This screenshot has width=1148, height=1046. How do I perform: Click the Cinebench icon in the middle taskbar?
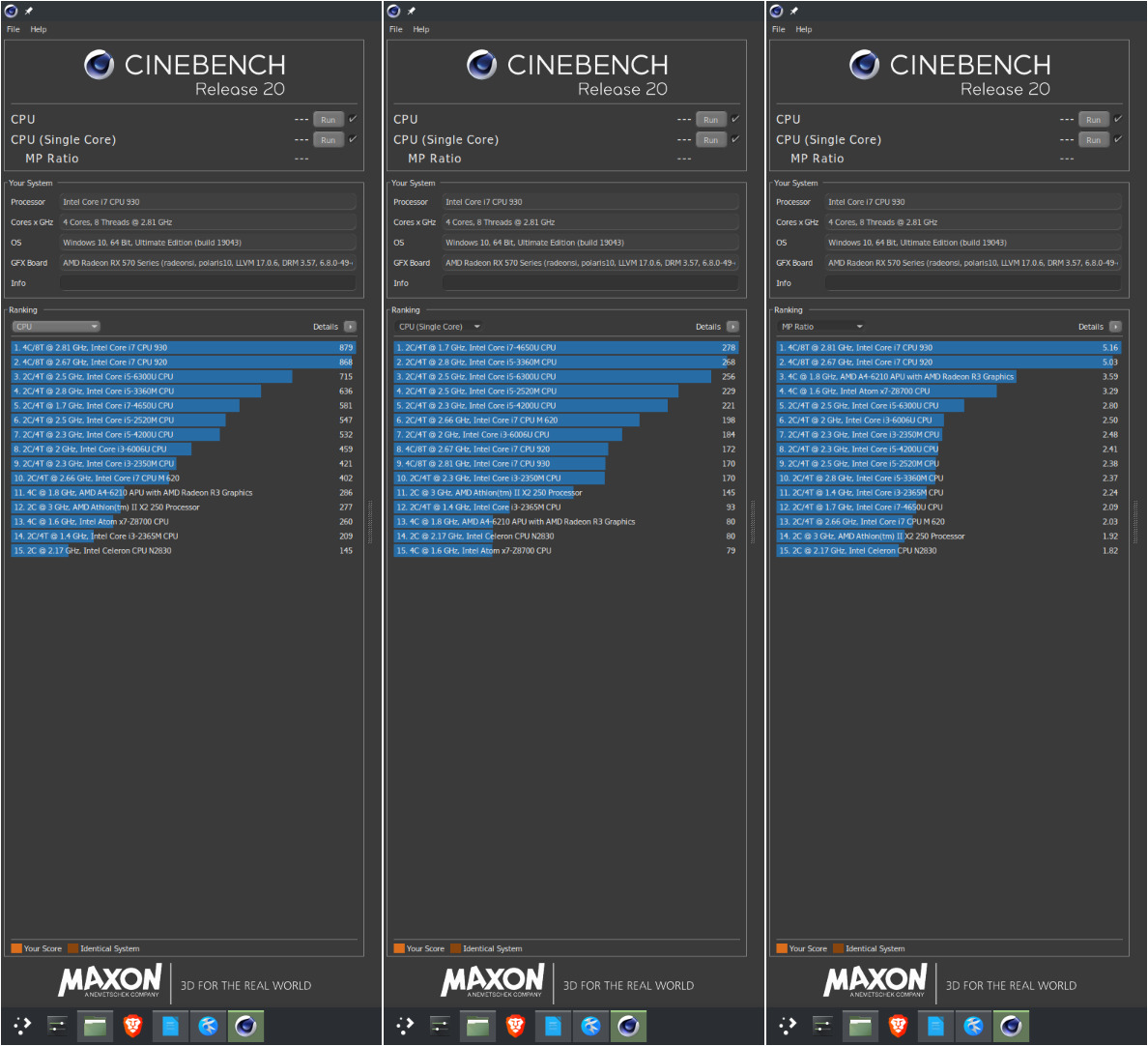tap(628, 1026)
